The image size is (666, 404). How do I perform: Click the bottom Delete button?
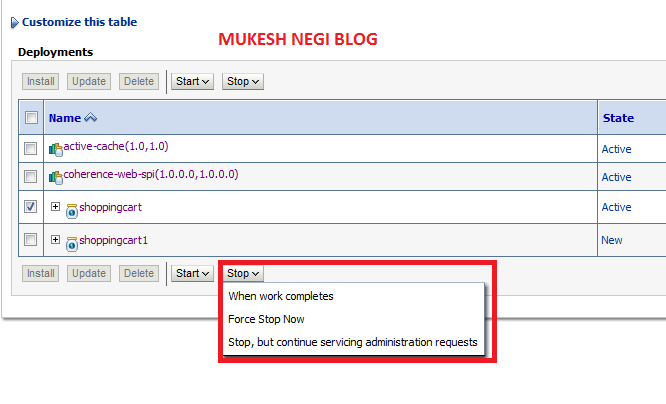coord(139,273)
